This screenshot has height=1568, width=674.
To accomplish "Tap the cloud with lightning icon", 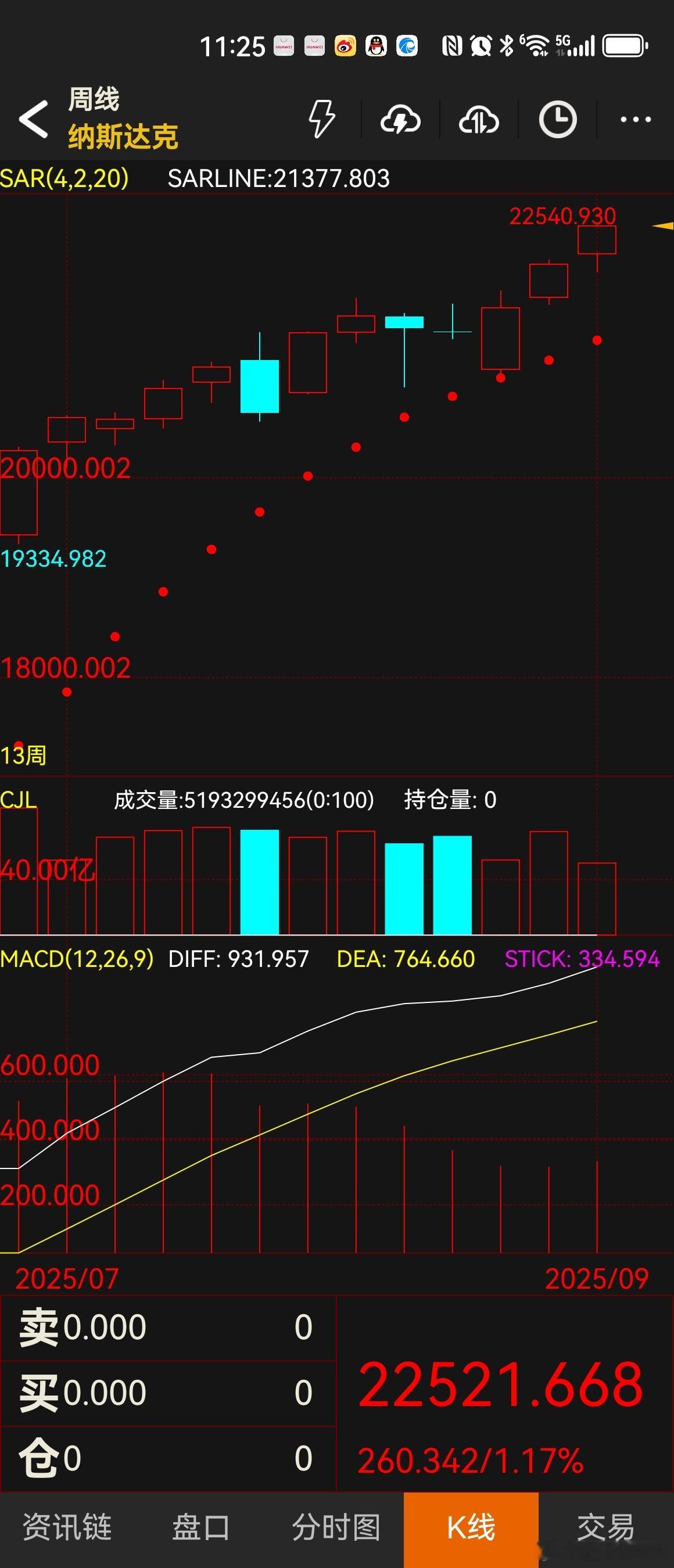I will click(x=400, y=119).
